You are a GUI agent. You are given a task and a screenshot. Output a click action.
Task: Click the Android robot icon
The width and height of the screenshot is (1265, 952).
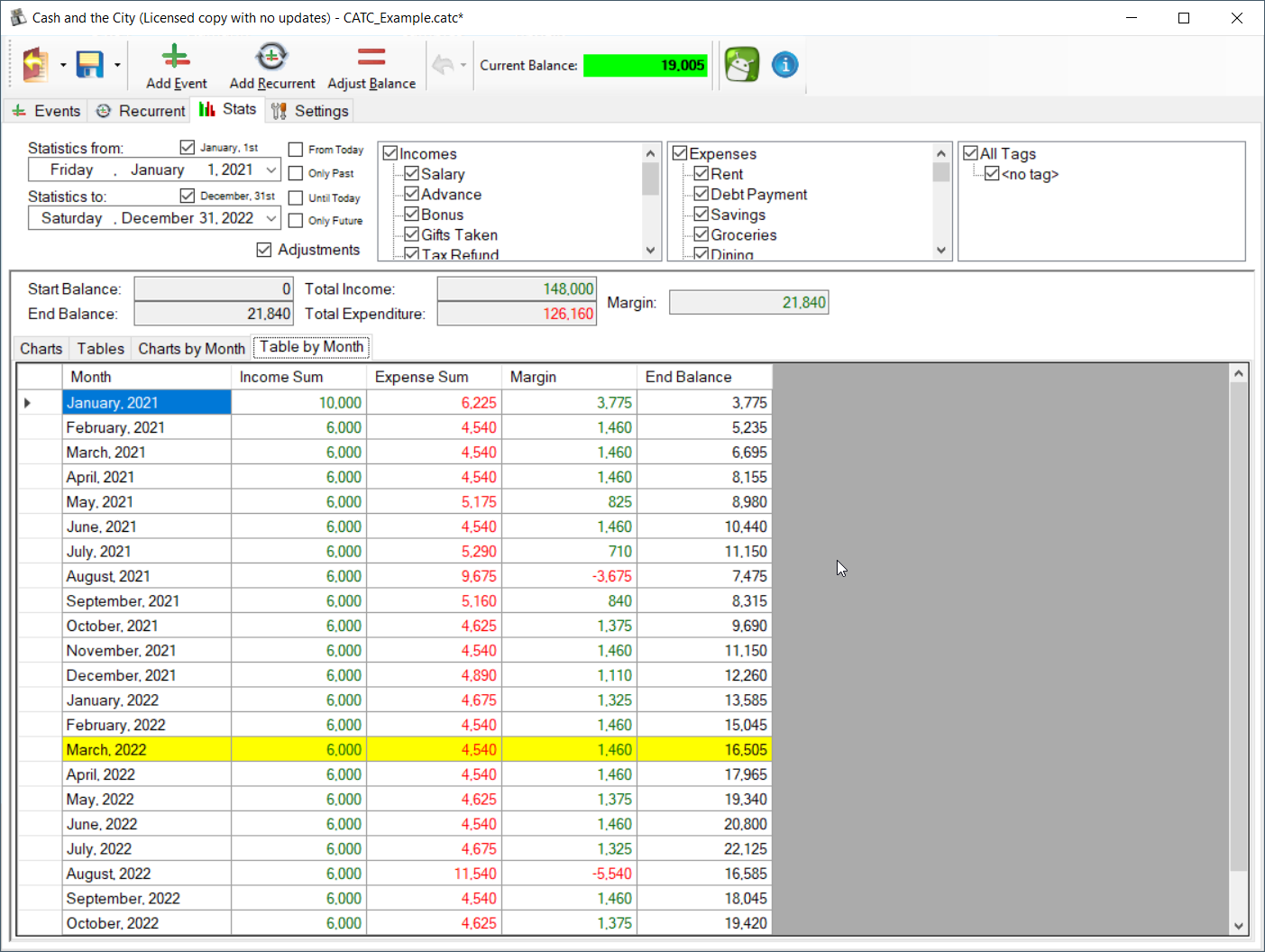click(742, 65)
